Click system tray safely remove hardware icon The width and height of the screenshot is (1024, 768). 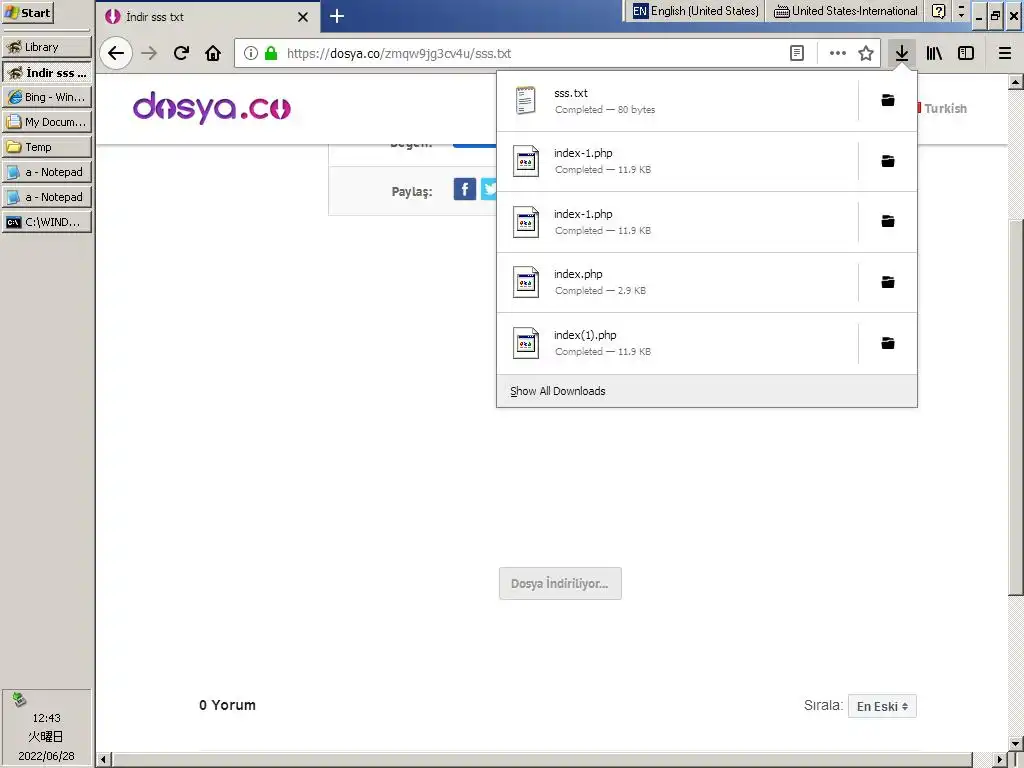pyautogui.click(x=19, y=699)
